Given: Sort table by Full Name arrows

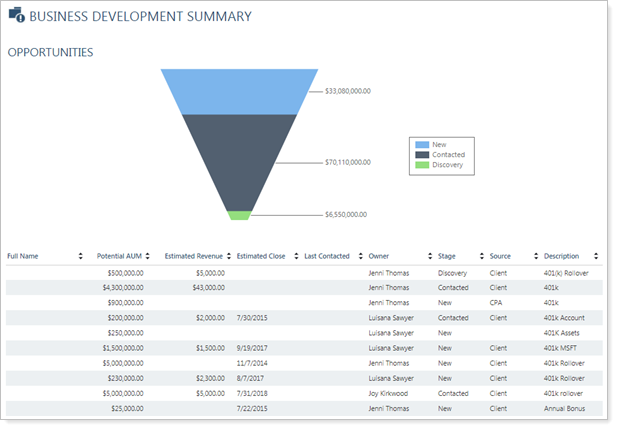Looking at the screenshot, I should (x=80, y=257).
